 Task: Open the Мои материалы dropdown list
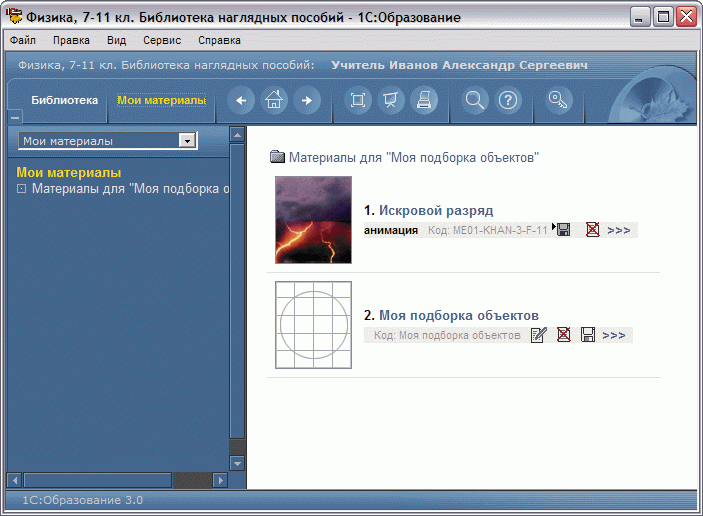coord(187,141)
